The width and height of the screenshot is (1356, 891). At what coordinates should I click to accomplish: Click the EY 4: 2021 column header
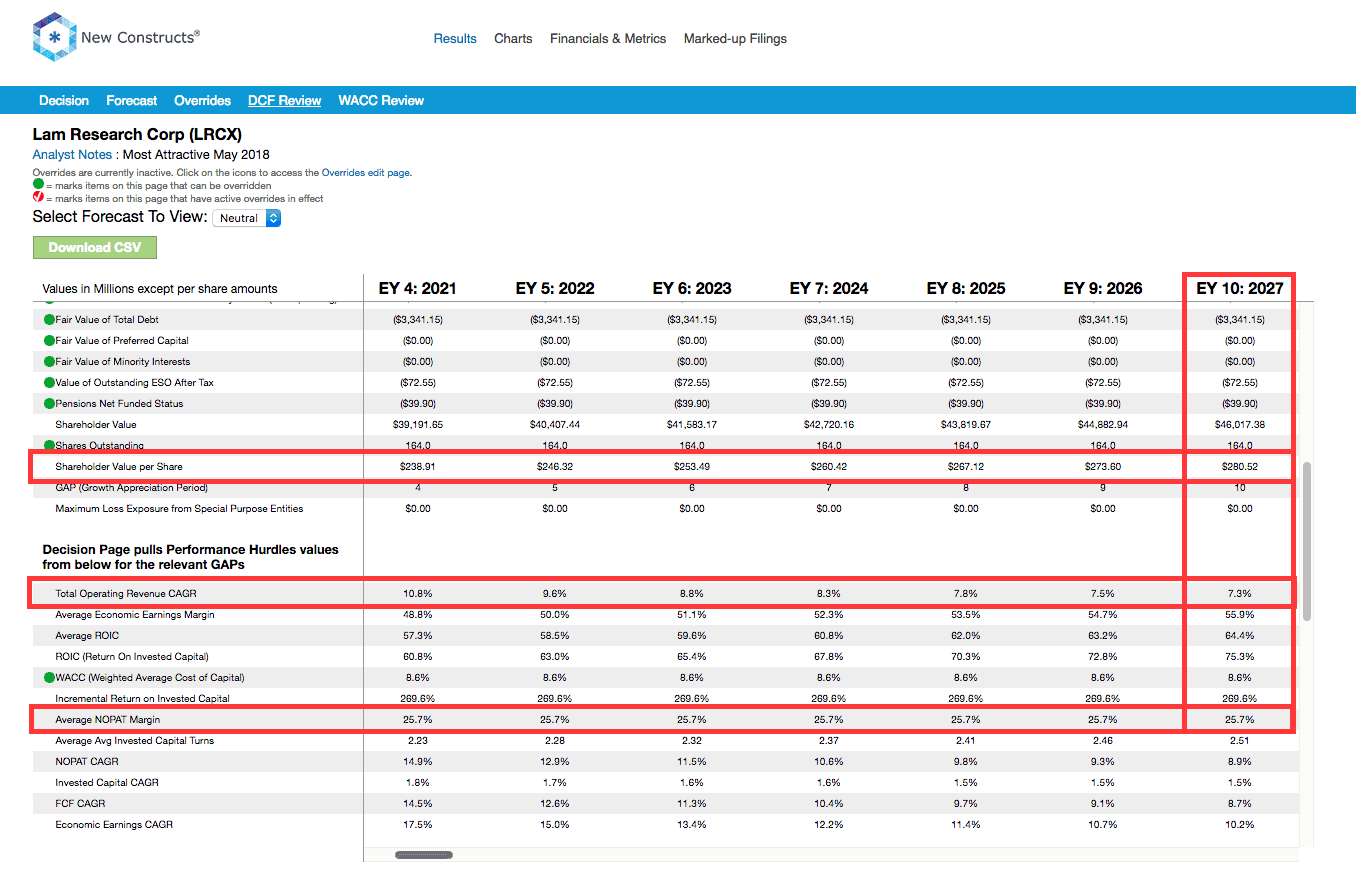418,288
